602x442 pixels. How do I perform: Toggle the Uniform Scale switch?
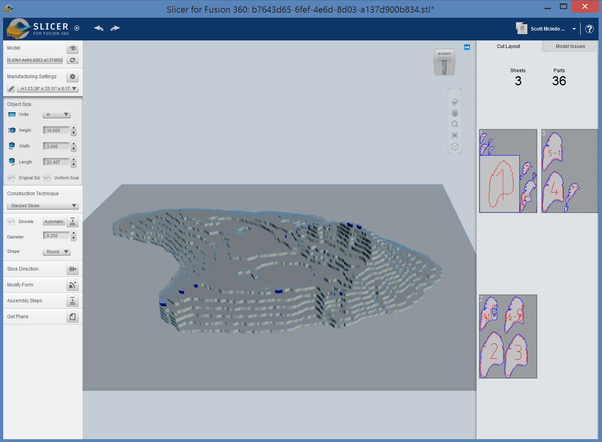[x=47, y=177]
